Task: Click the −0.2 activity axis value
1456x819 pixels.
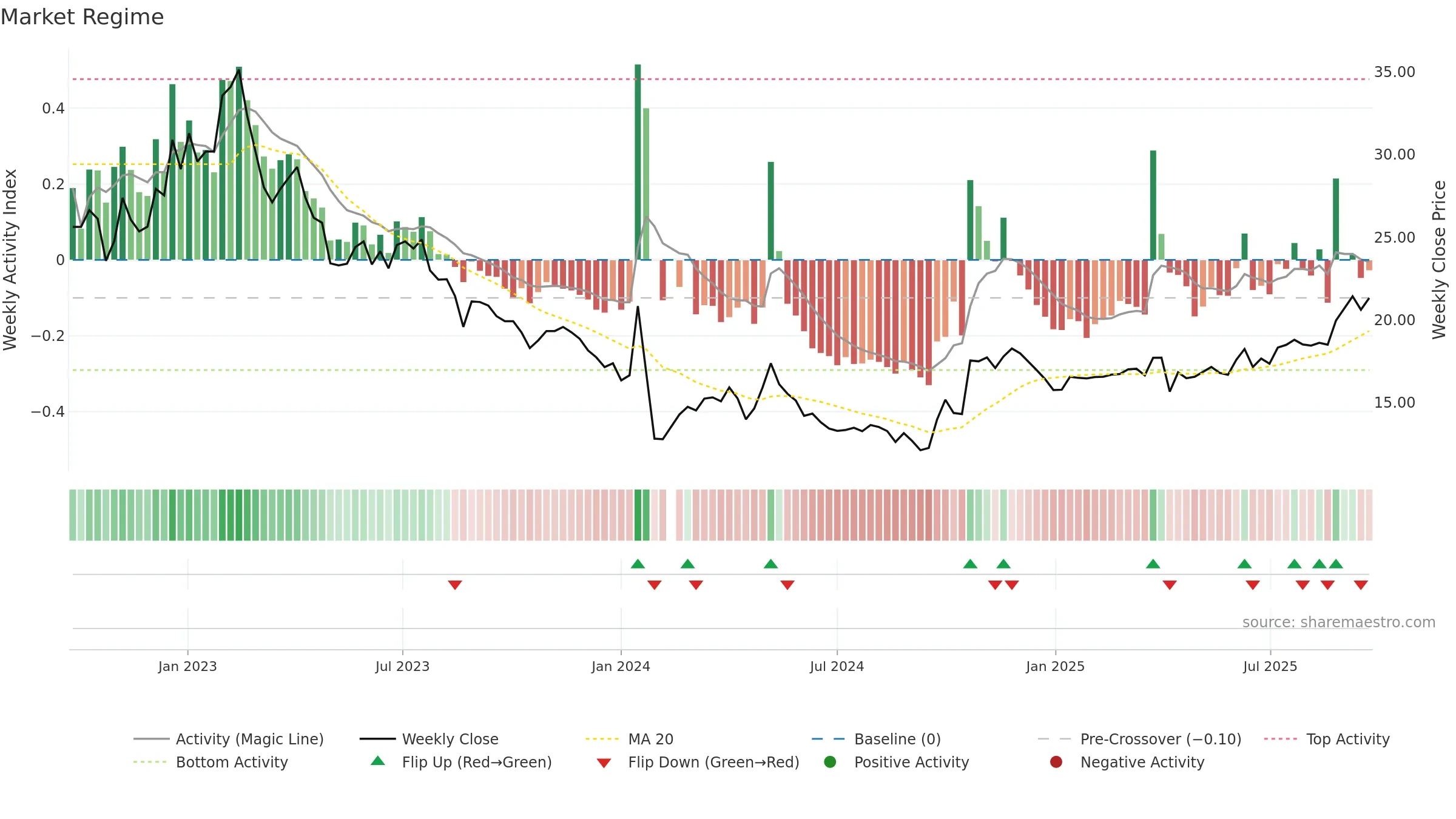Action: 48,336
